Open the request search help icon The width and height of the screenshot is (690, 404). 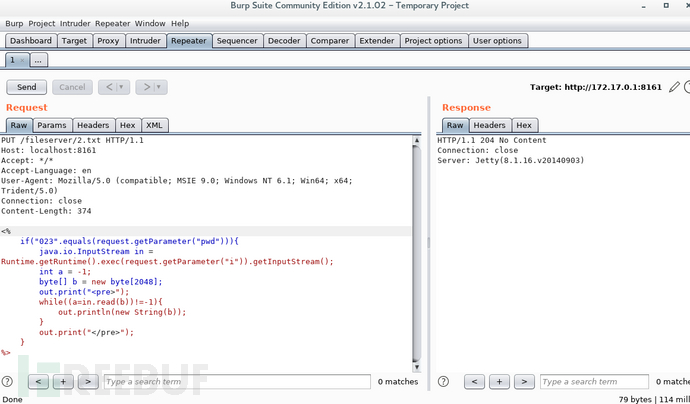[x=7, y=382]
